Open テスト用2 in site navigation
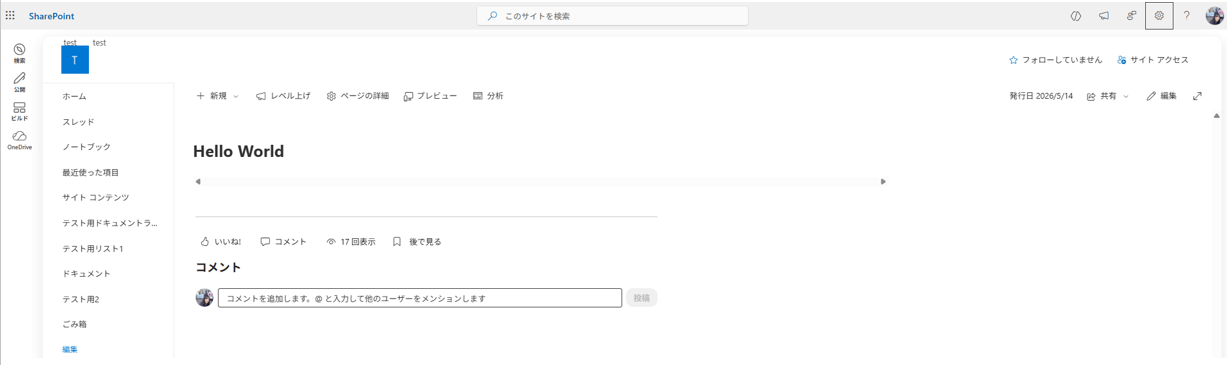This screenshot has height=365, width=1227. click(80, 299)
